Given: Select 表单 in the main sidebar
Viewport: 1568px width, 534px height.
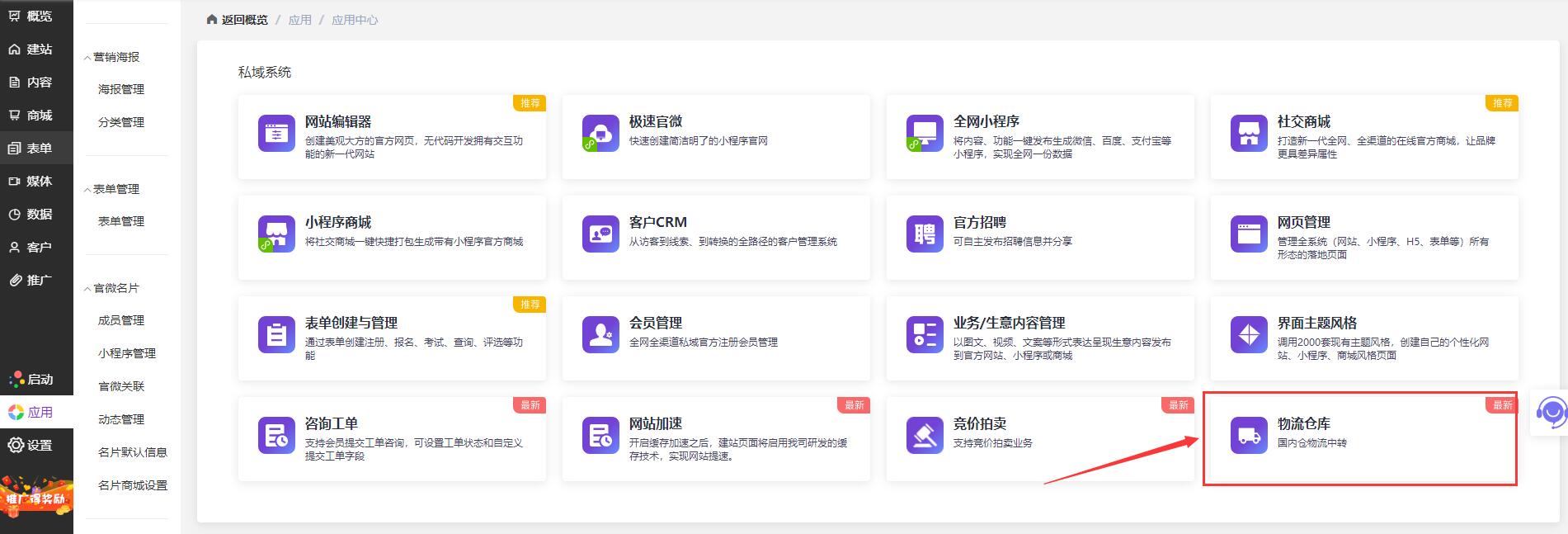Looking at the screenshot, I should click(36, 149).
